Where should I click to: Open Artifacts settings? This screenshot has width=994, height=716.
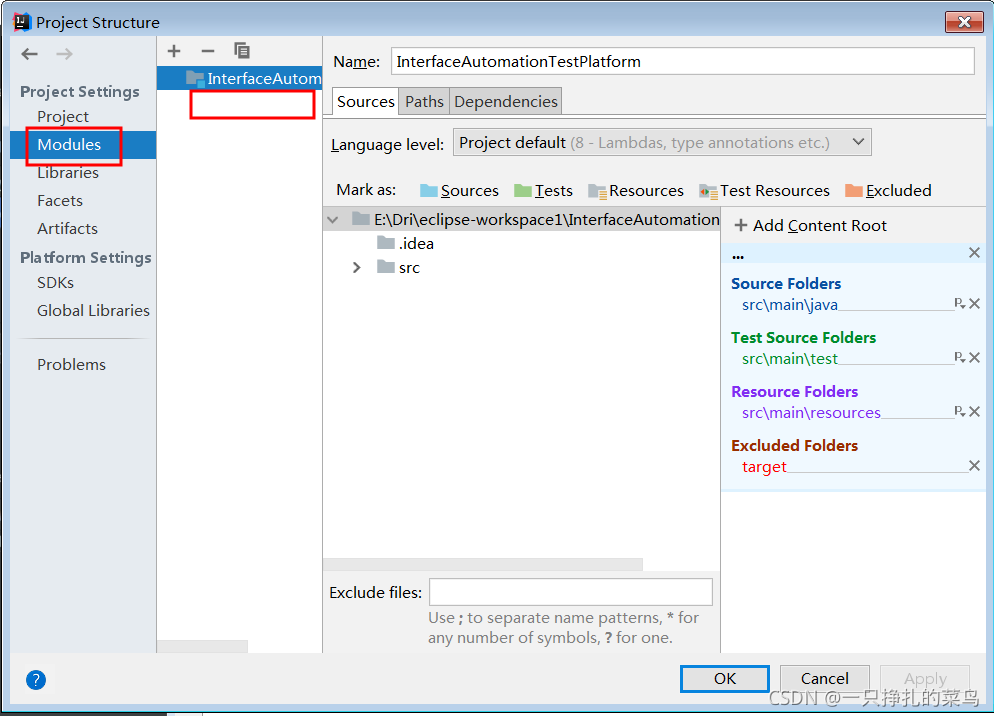[67, 228]
